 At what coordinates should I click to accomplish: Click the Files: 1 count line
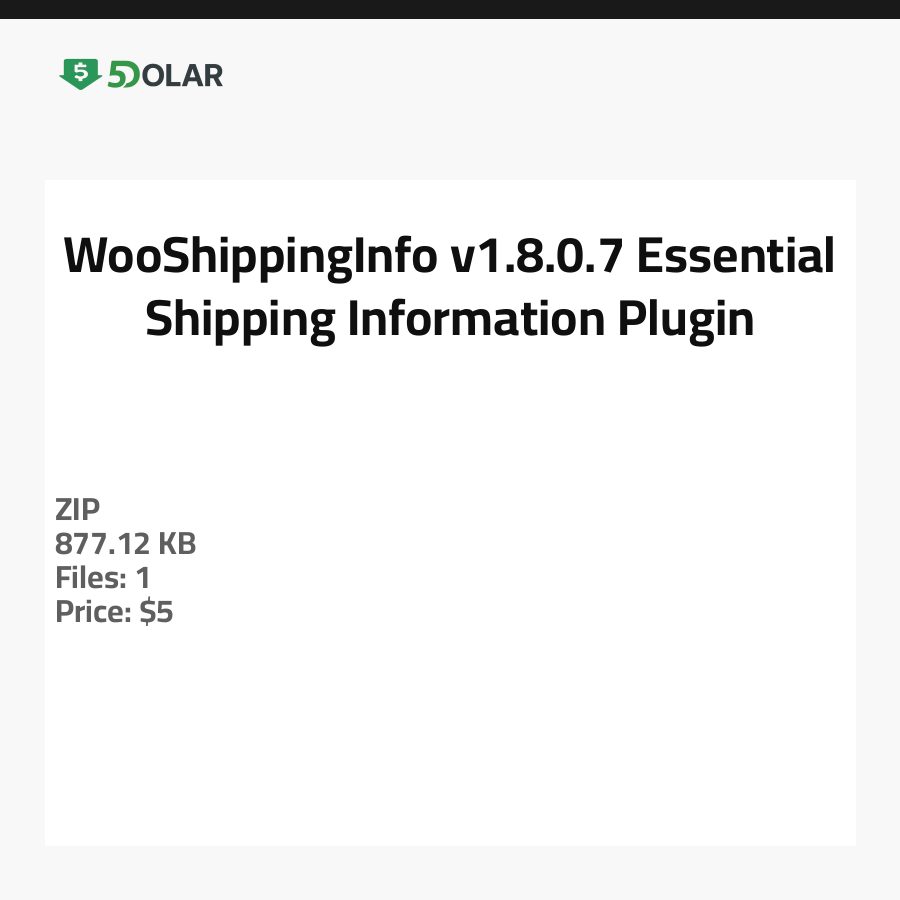click(x=103, y=578)
